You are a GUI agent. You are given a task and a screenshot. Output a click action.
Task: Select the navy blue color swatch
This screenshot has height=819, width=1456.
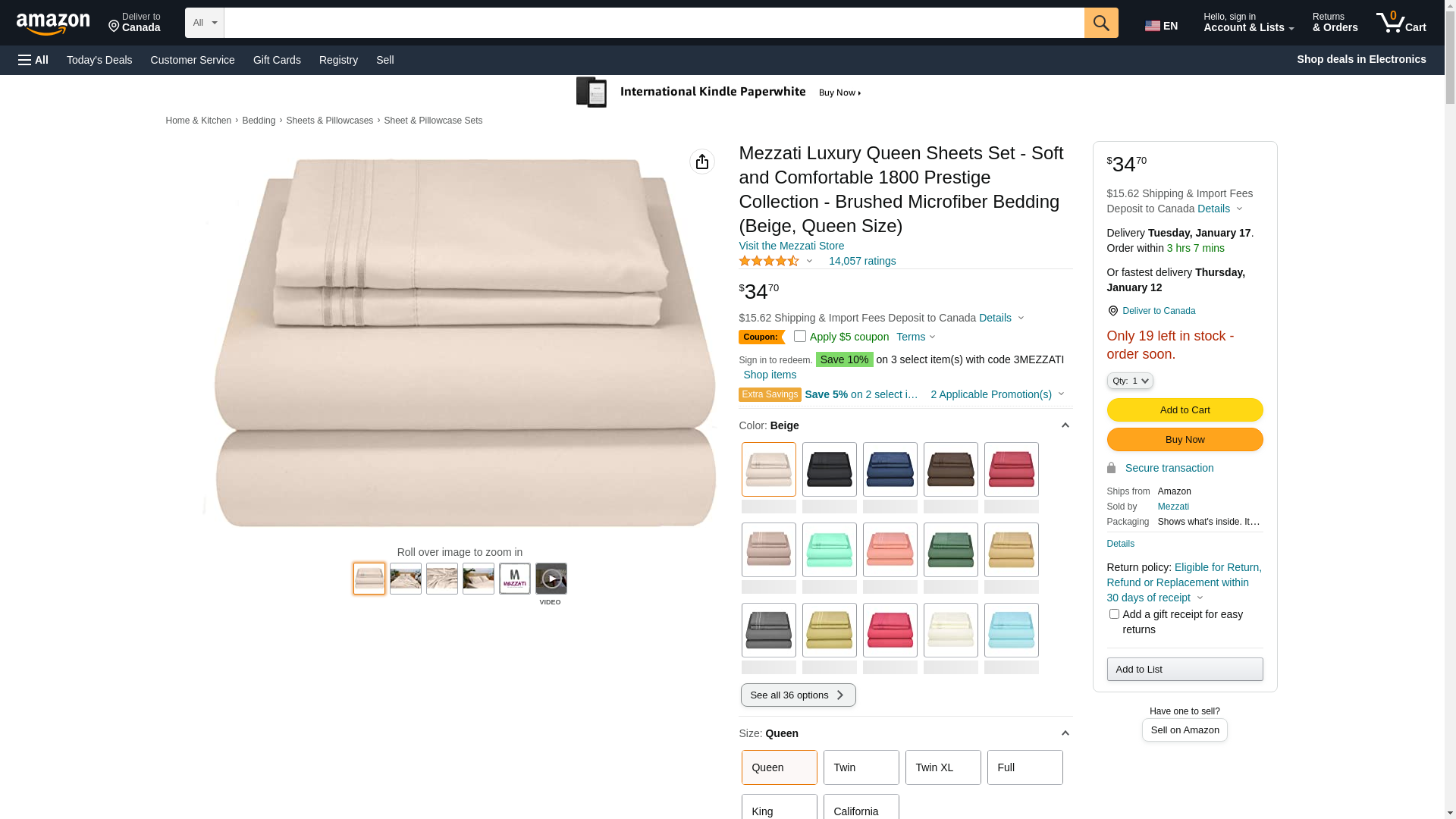(890, 469)
